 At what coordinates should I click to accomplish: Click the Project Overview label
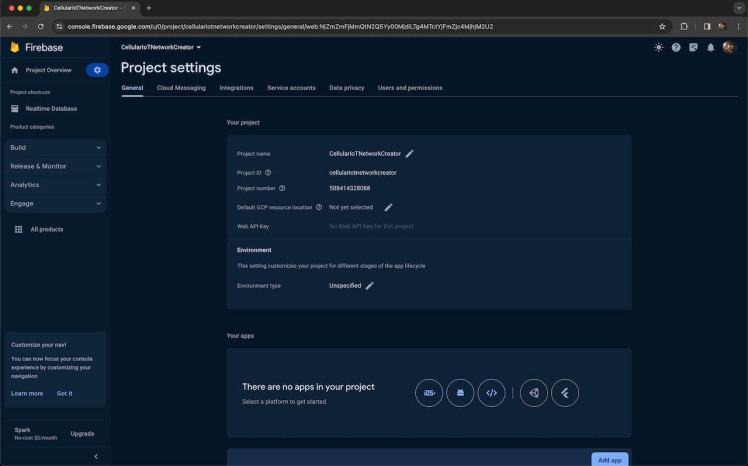click(x=49, y=70)
